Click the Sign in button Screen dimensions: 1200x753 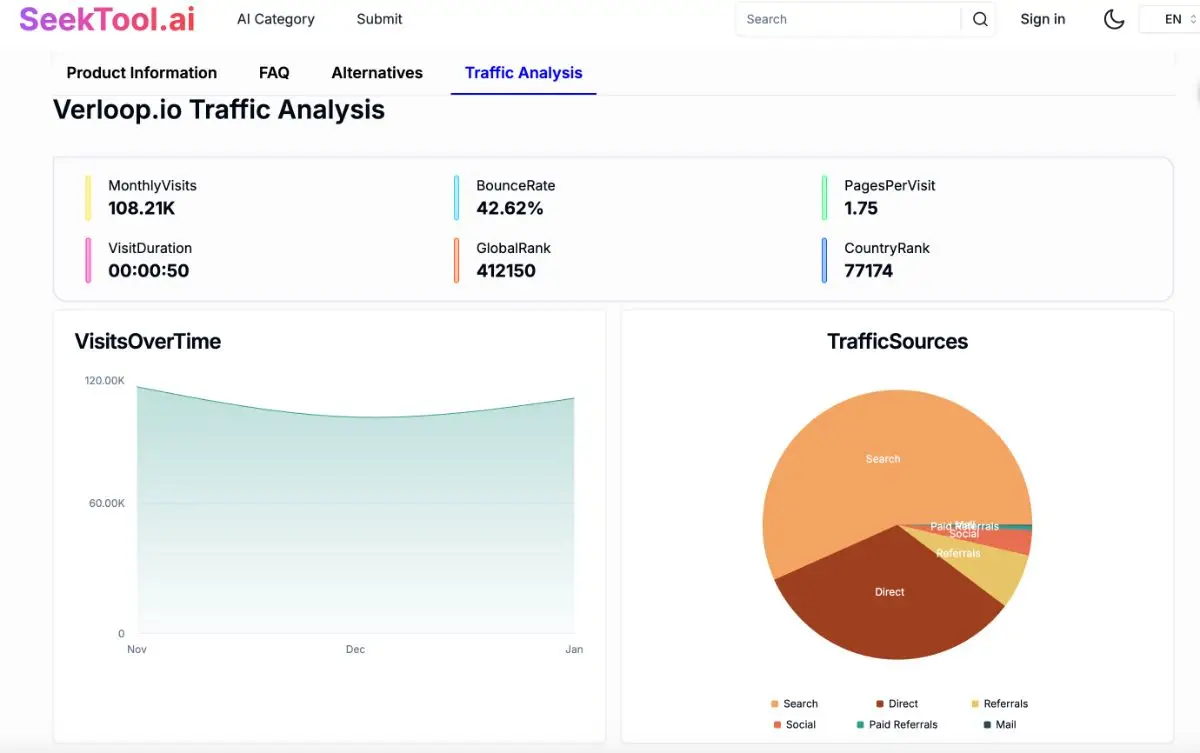(x=1042, y=19)
